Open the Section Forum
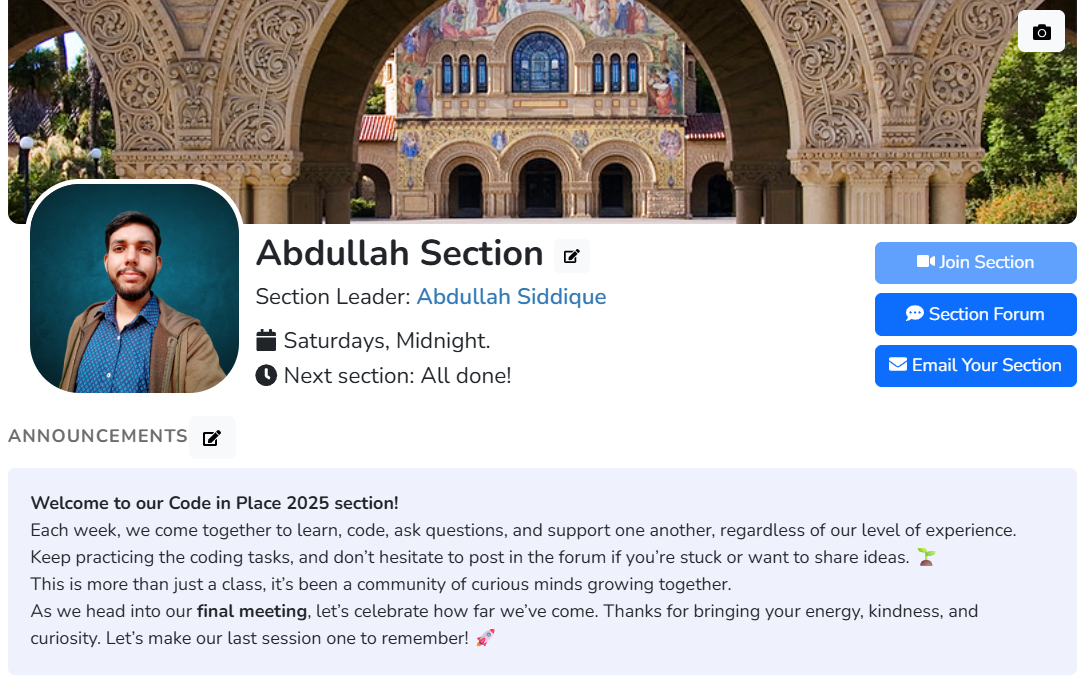 point(975,314)
